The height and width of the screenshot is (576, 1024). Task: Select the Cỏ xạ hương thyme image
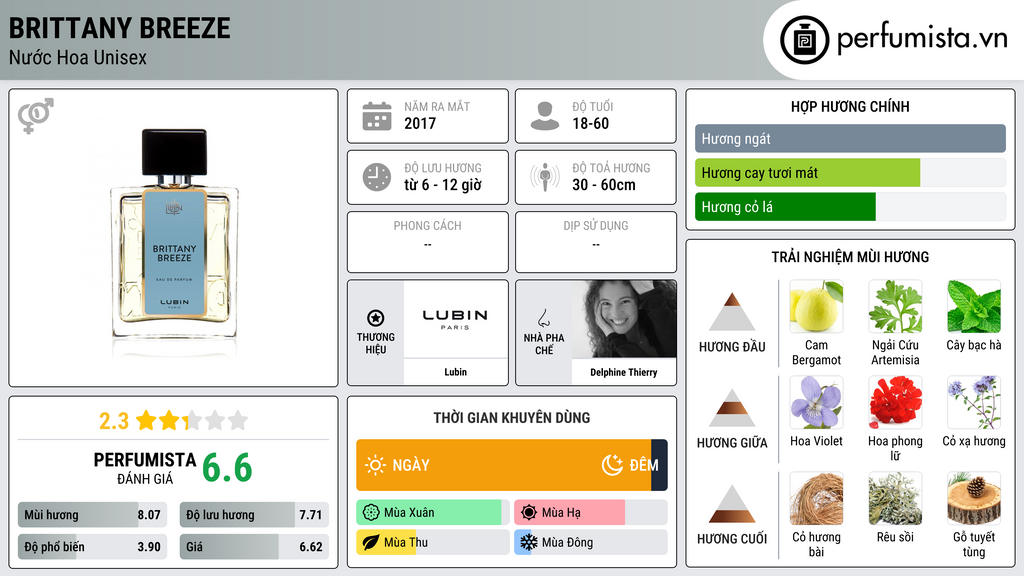click(x=974, y=402)
